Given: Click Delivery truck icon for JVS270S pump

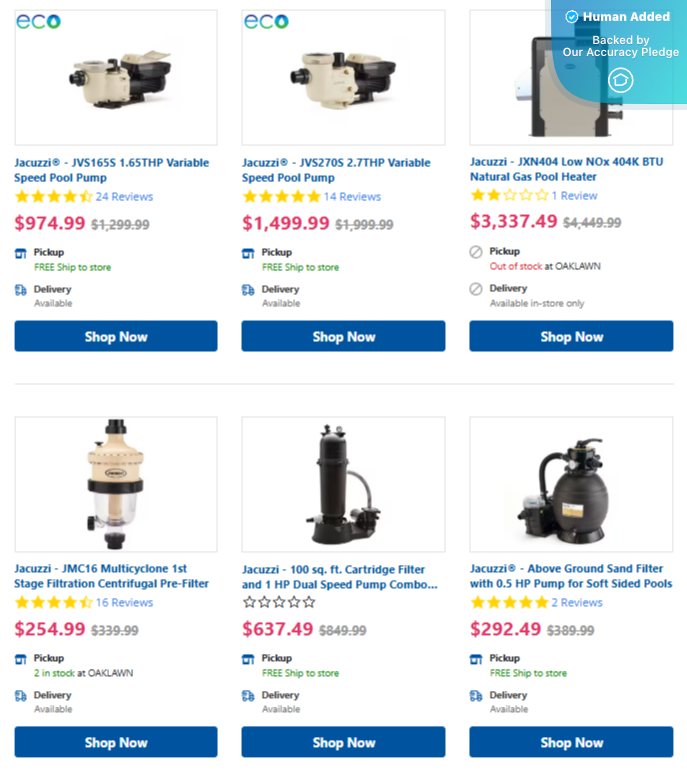Looking at the screenshot, I should 248,290.
